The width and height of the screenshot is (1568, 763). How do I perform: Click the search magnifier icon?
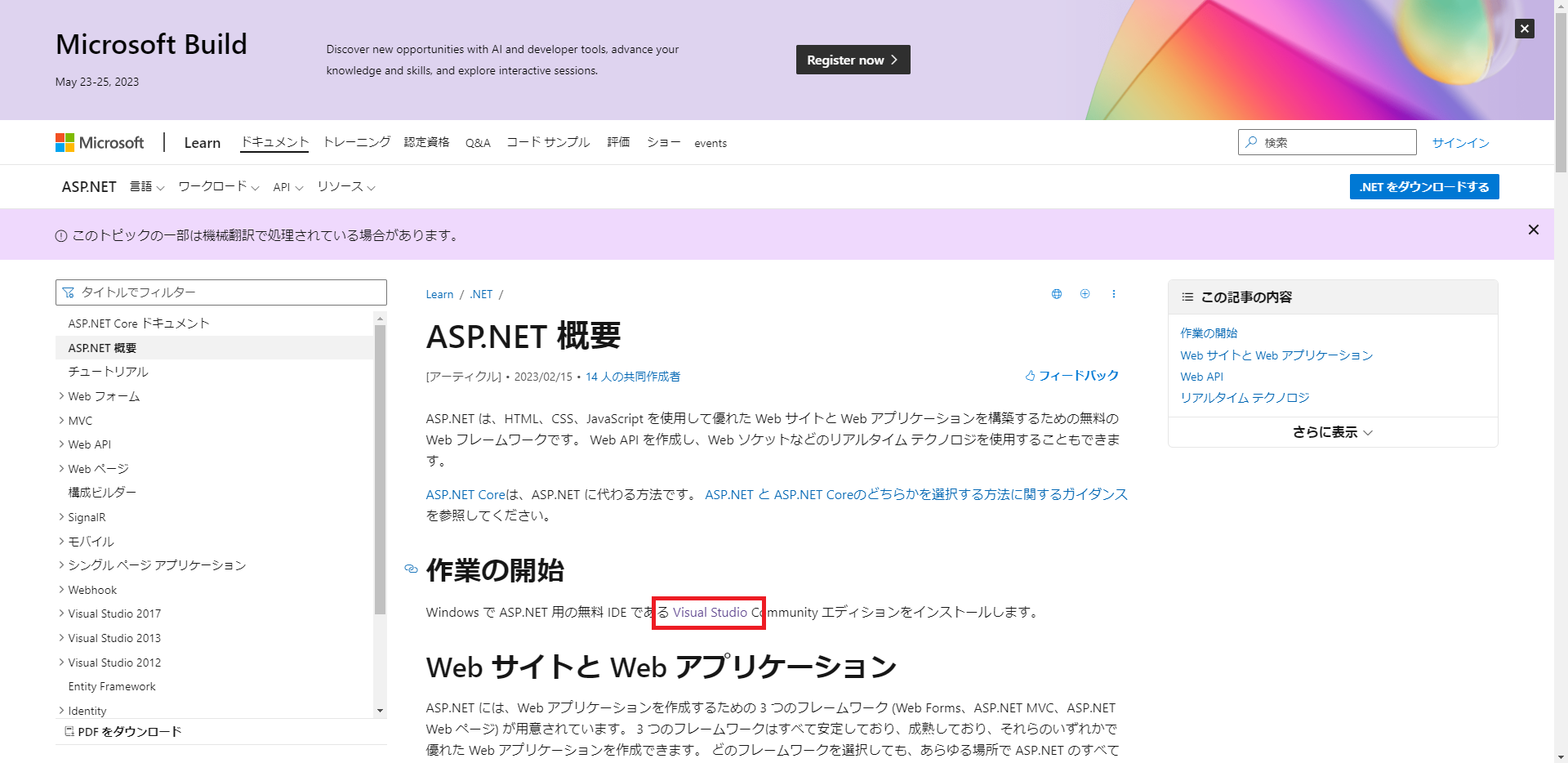(x=1250, y=142)
